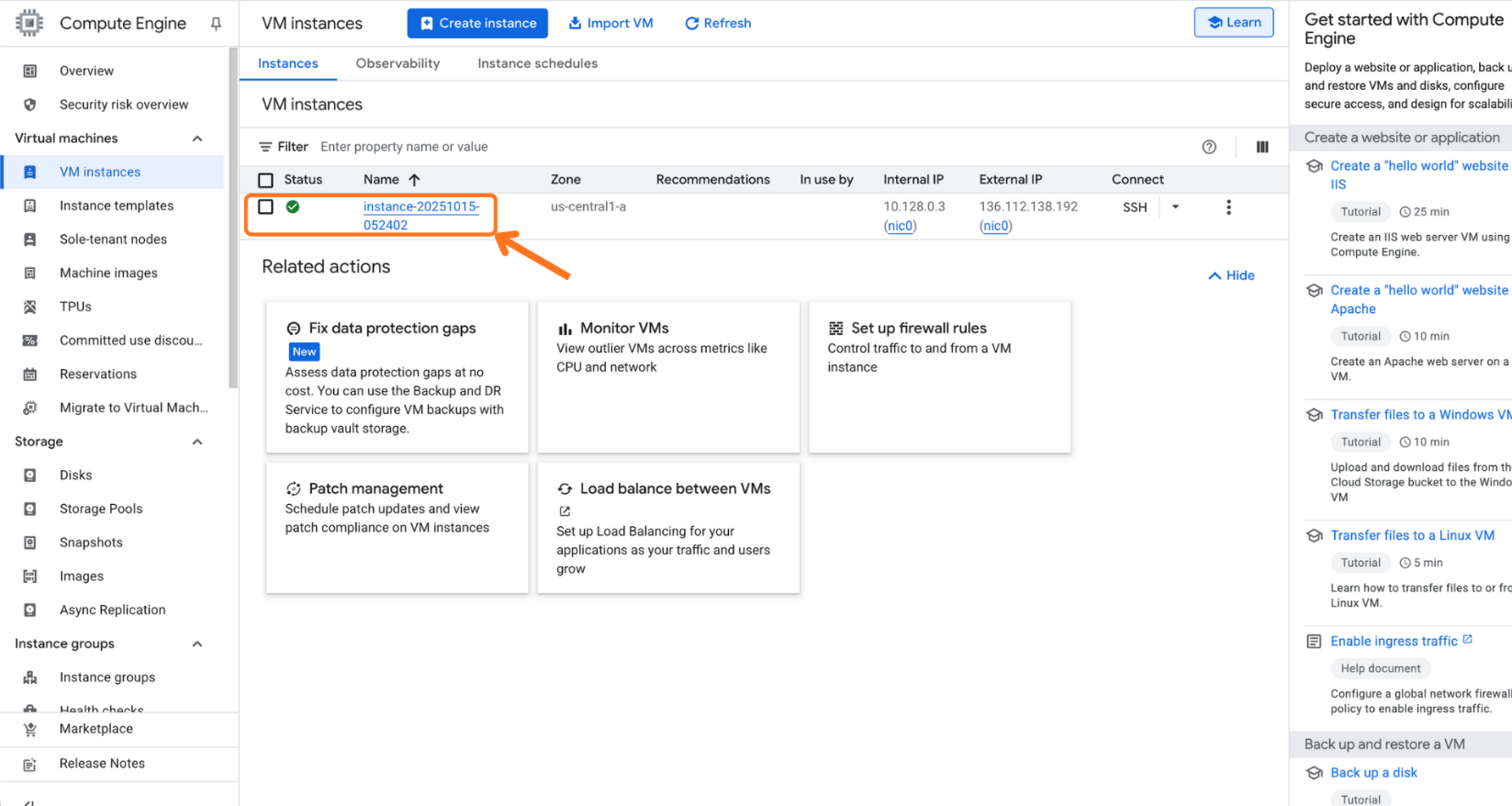Open the instance-20251015-052402 link

[x=421, y=216]
